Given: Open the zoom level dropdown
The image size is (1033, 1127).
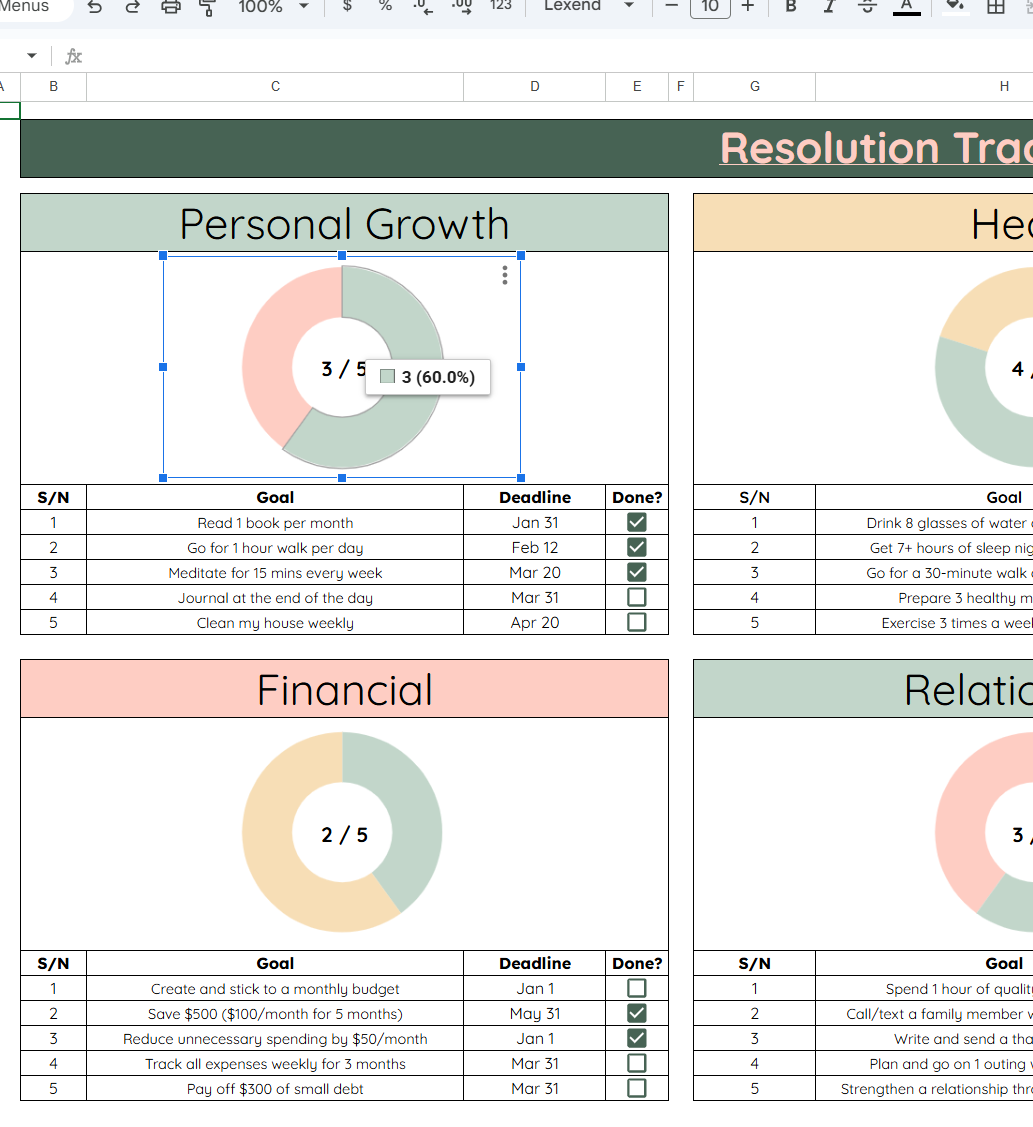Looking at the screenshot, I should tap(273, 6).
